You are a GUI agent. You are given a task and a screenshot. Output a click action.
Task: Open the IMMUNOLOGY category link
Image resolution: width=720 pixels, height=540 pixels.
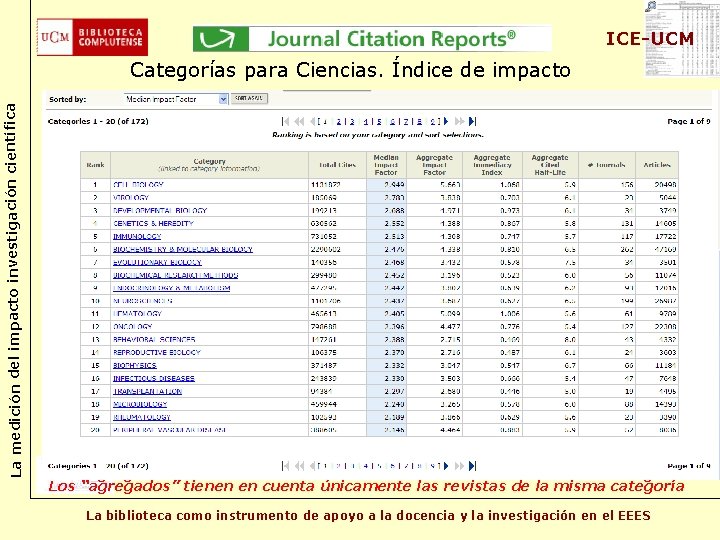click(137, 236)
